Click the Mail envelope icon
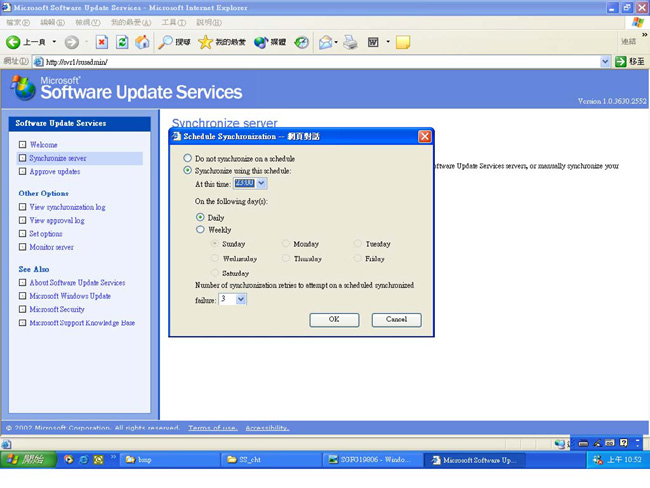The width and height of the screenshot is (650, 488). [325, 42]
